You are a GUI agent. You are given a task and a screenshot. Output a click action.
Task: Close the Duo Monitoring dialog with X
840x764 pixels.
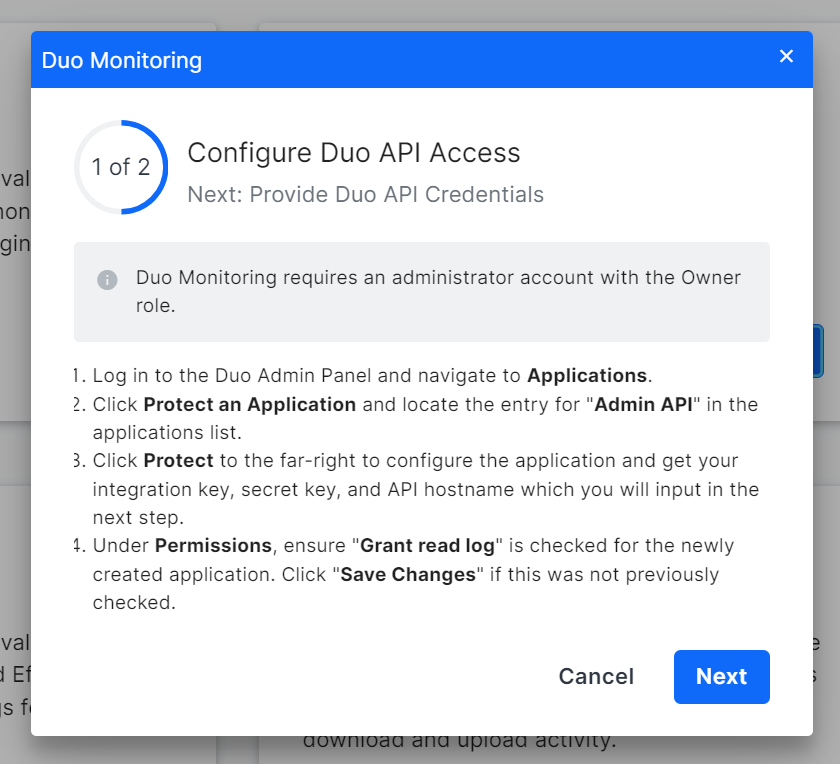pos(786,56)
